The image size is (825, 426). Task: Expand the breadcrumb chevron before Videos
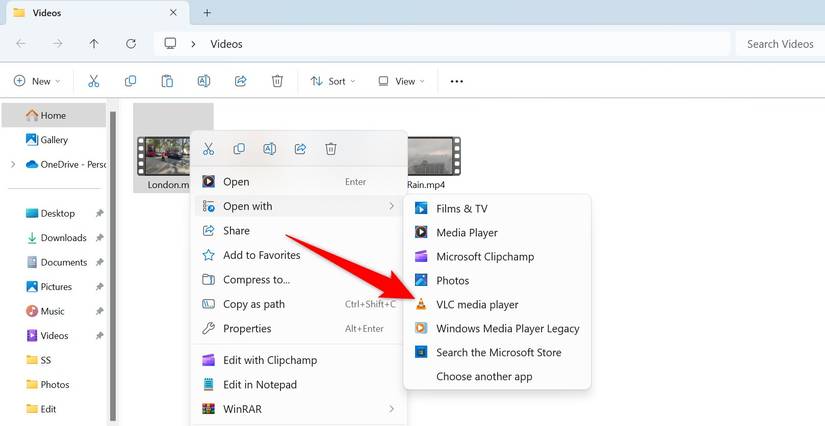(x=193, y=44)
